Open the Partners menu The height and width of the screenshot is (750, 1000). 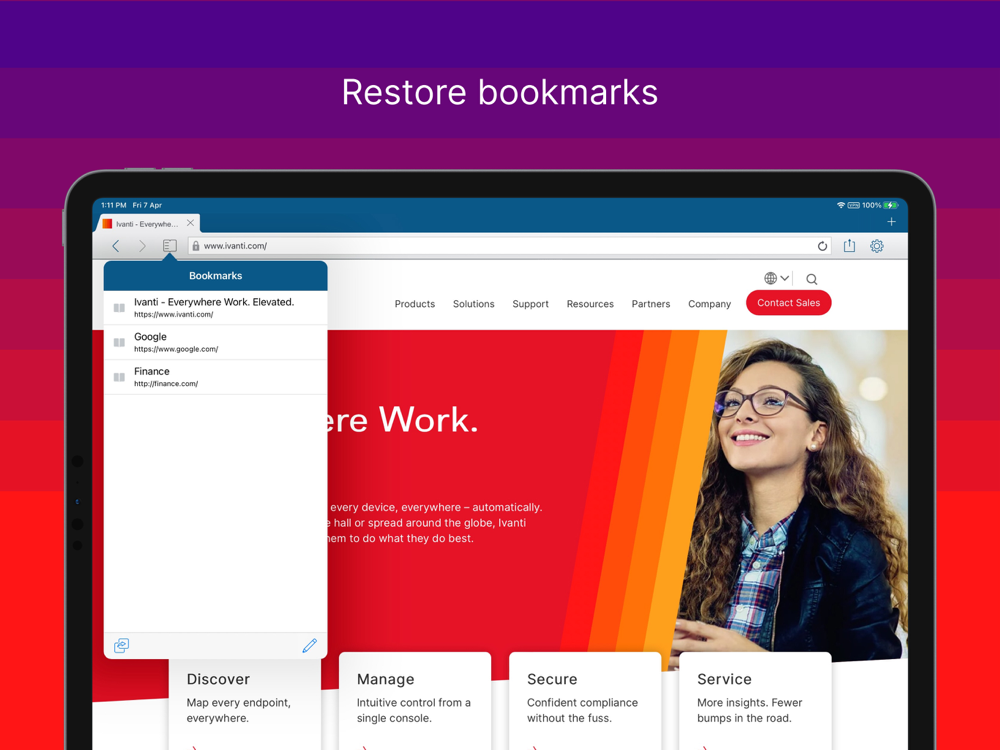coord(651,304)
